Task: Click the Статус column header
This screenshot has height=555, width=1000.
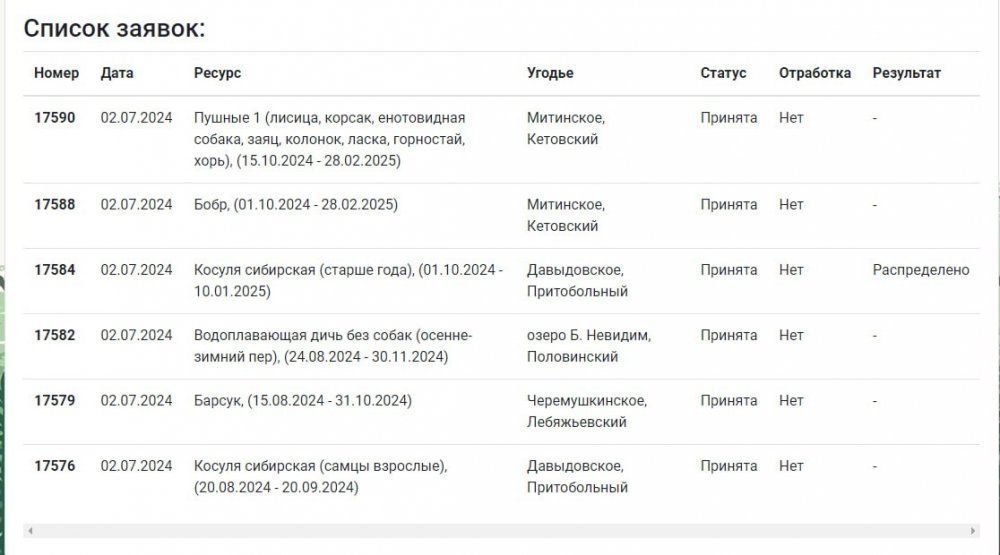Action: [x=723, y=73]
